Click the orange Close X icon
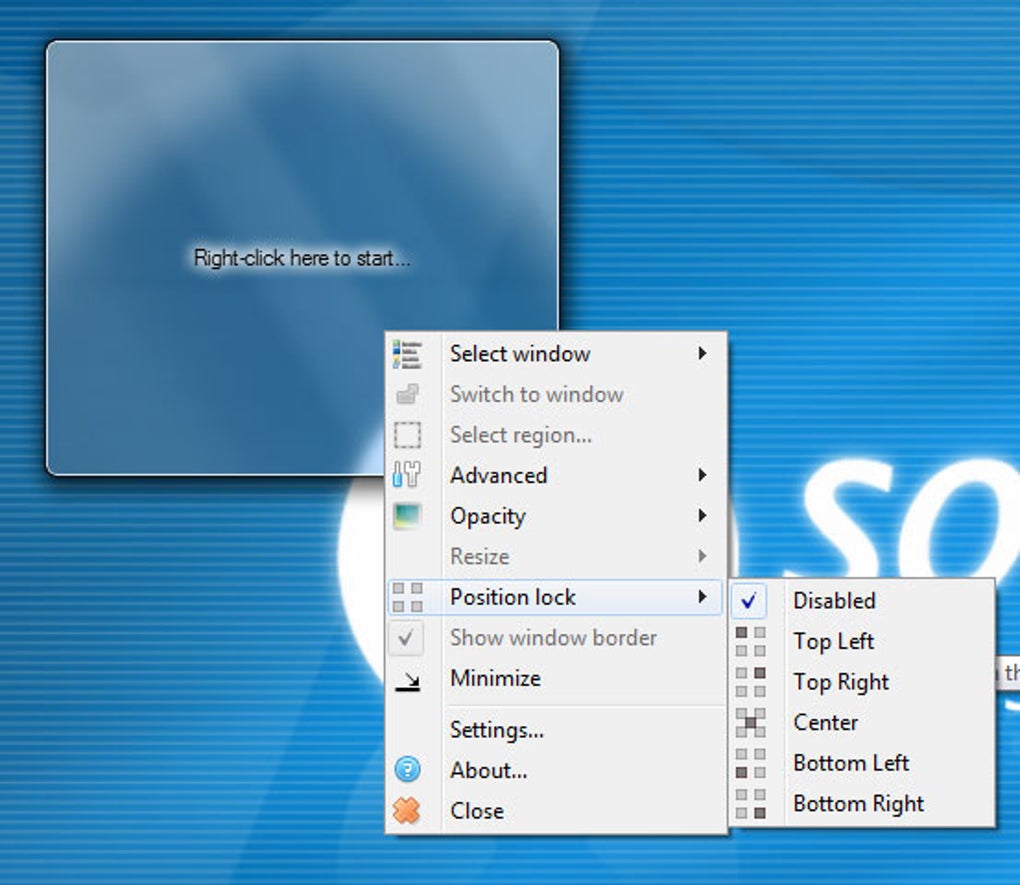The height and width of the screenshot is (885, 1020). click(x=407, y=811)
